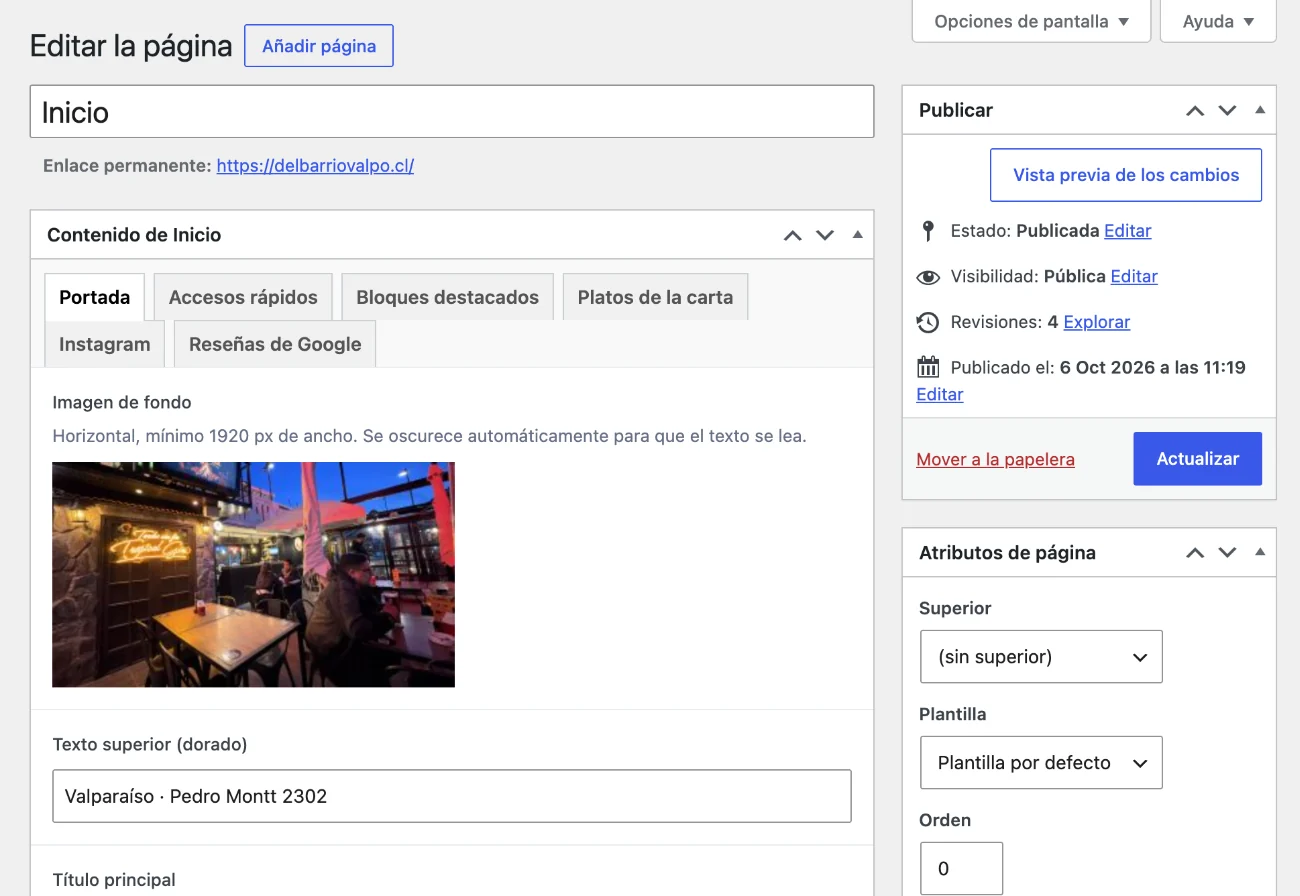Image resolution: width=1300 pixels, height=896 pixels.
Task: Move Publicar box down arrow
Action: click(x=1228, y=111)
